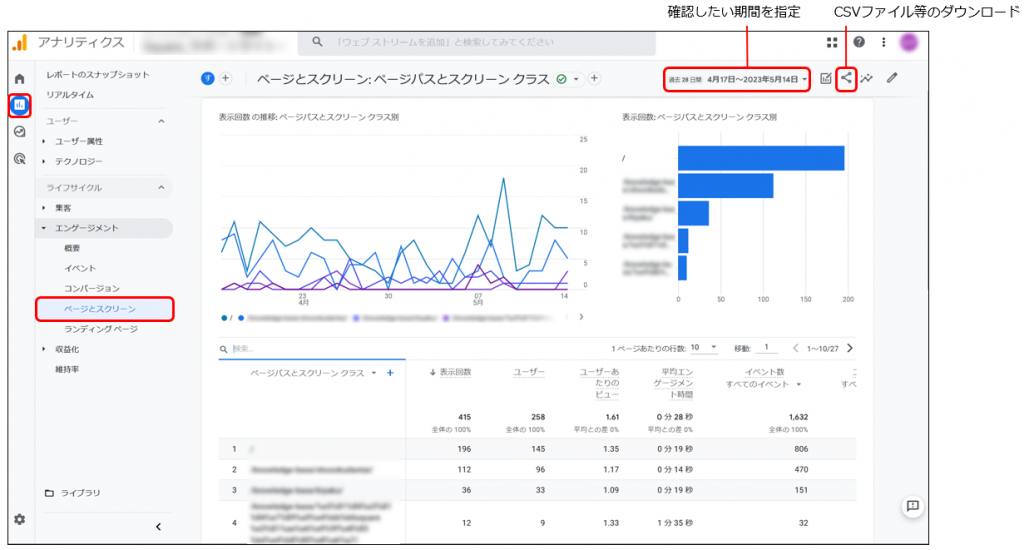Click the customize comparison chart icon
Viewport: 1024px width, 550px height.
(x=825, y=78)
